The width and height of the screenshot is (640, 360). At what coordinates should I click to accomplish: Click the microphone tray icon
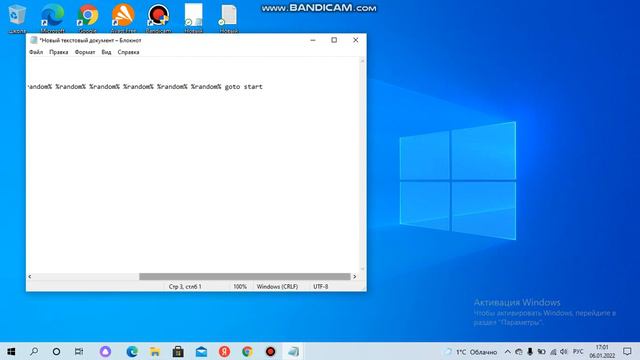pyautogui.click(x=530, y=352)
